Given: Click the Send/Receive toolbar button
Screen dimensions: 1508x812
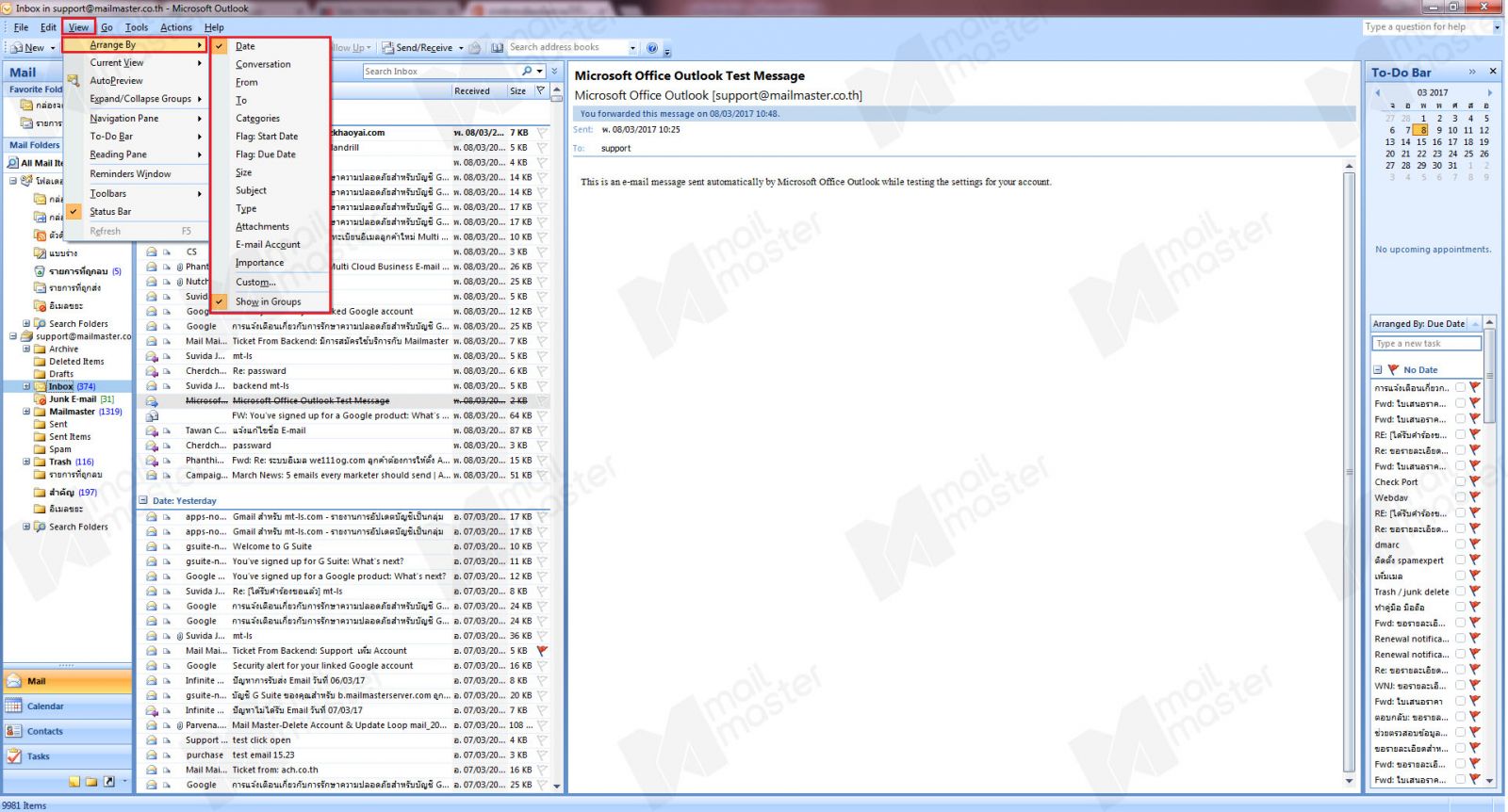Looking at the screenshot, I should 418,47.
